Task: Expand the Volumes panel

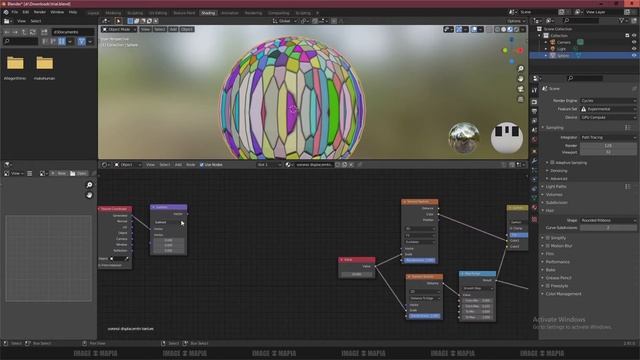Action: click(x=554, y=194)
